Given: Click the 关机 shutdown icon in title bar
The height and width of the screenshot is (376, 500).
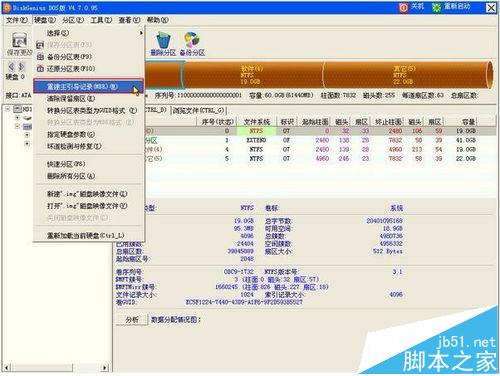Looking at the screenshot, I should [403, 7].
